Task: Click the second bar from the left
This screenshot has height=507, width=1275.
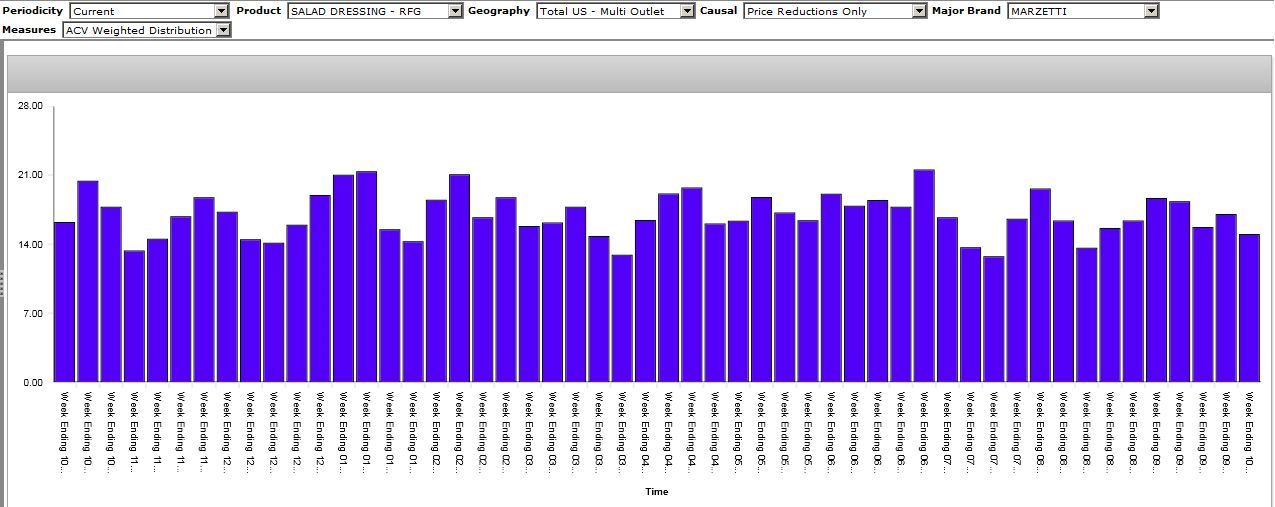Action: click(88, 281)
